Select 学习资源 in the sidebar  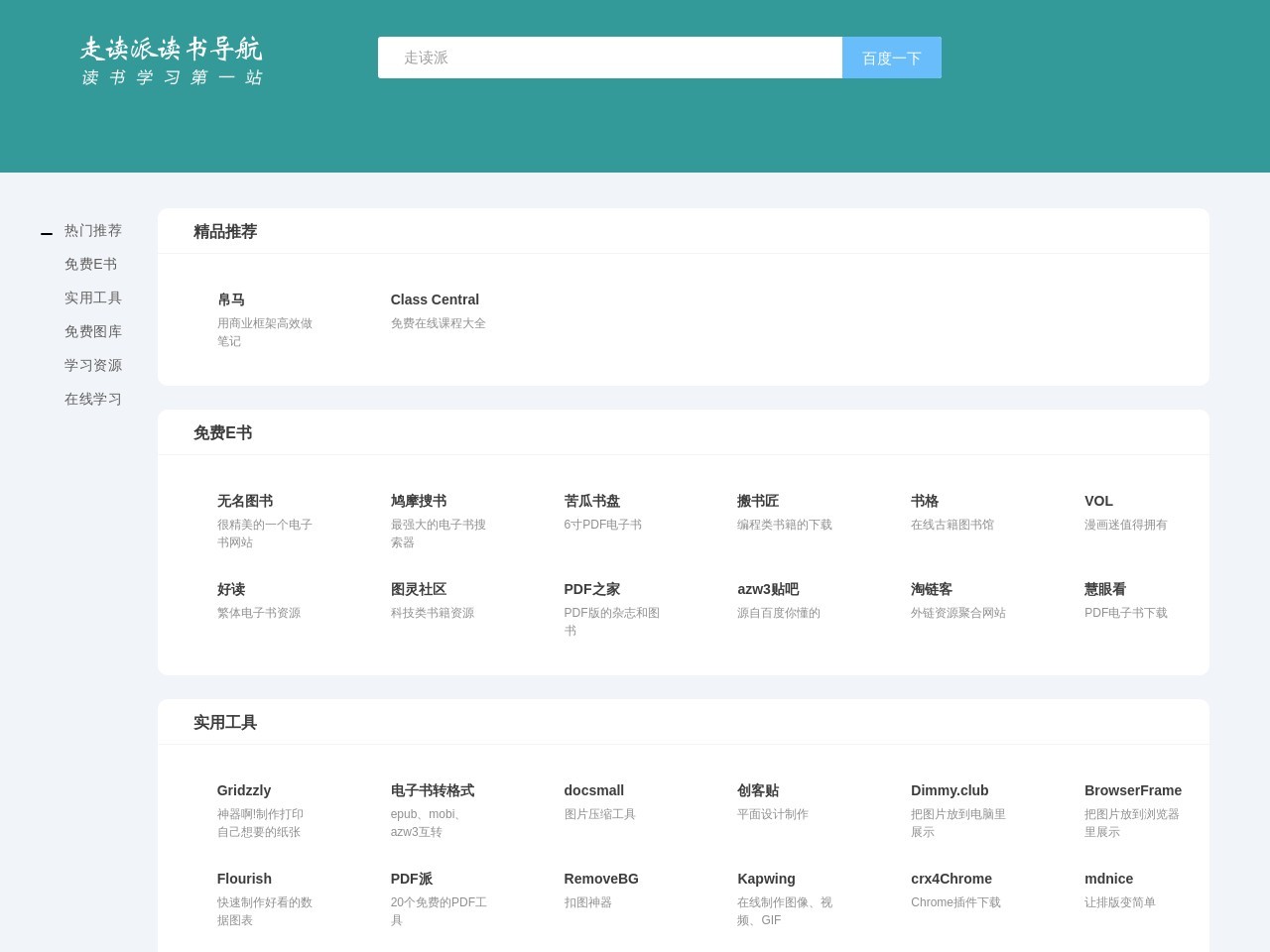point(93,365)
